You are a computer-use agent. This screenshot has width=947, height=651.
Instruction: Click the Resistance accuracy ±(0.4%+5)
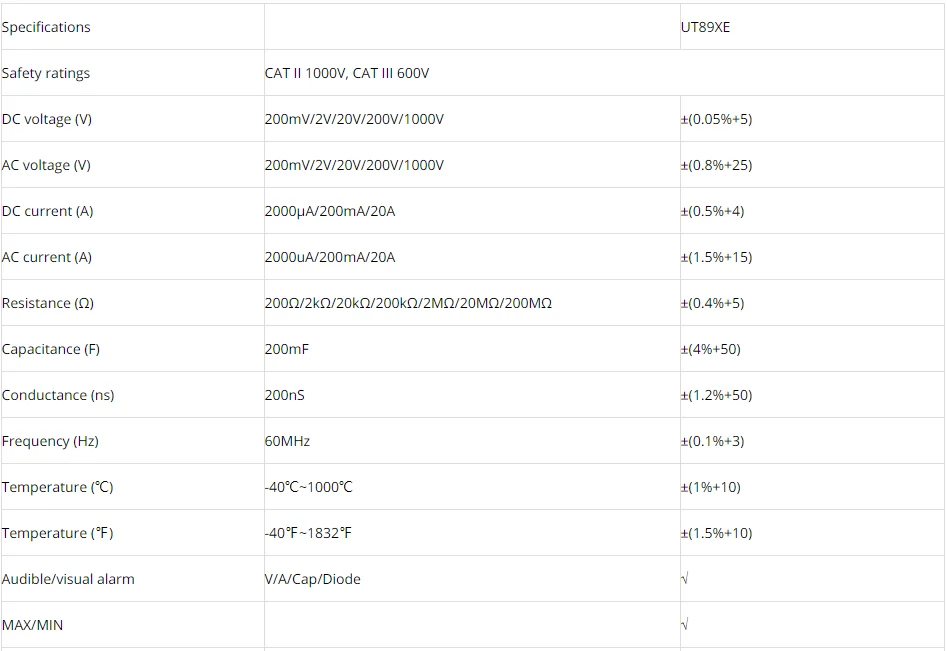tap(712, 303)
